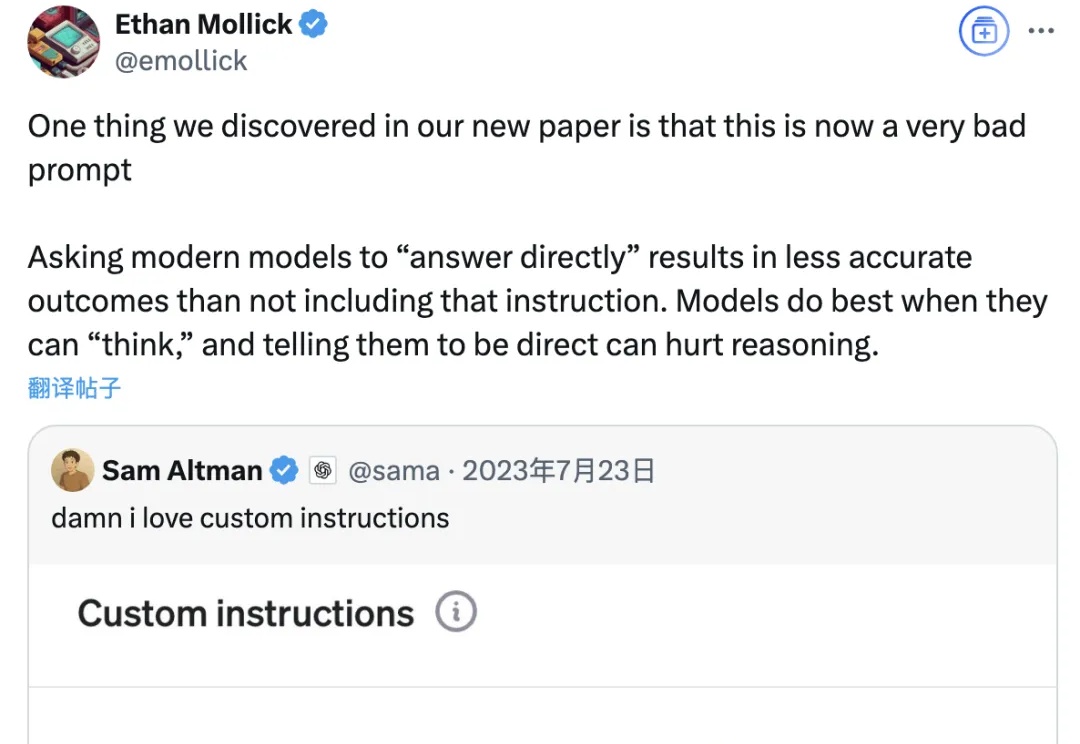The height and width of the screenshot is (744, 1080).
Task: Open the three-dot more options menu
Action: 1040,31
